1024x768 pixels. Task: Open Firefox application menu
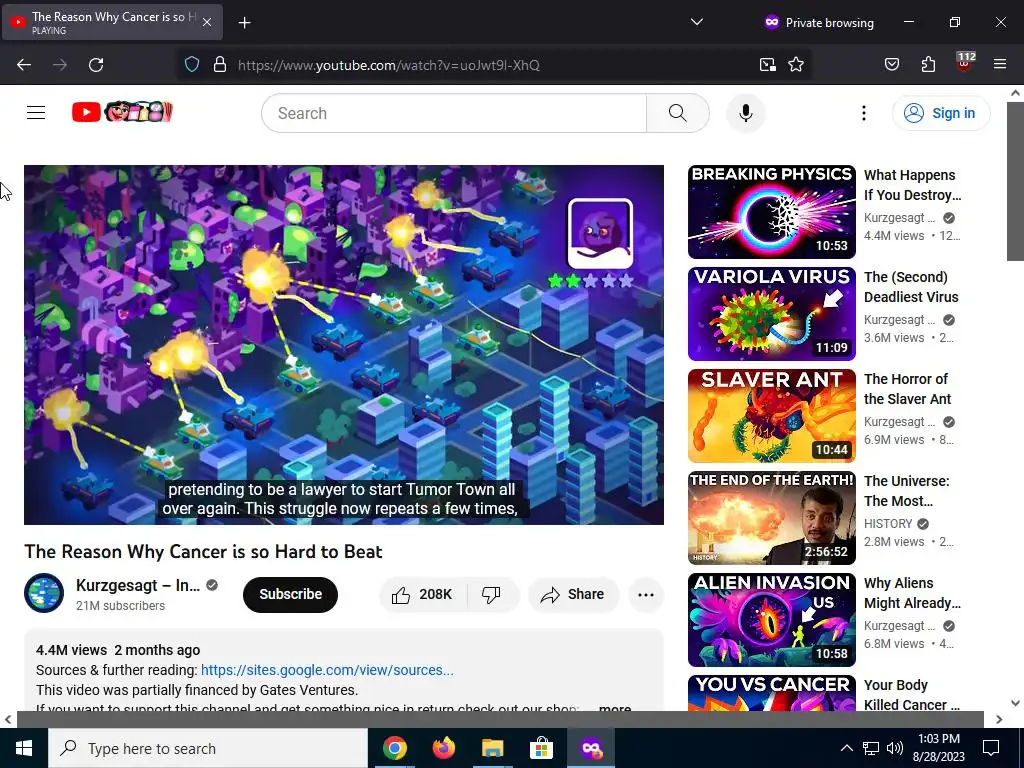1000,65
